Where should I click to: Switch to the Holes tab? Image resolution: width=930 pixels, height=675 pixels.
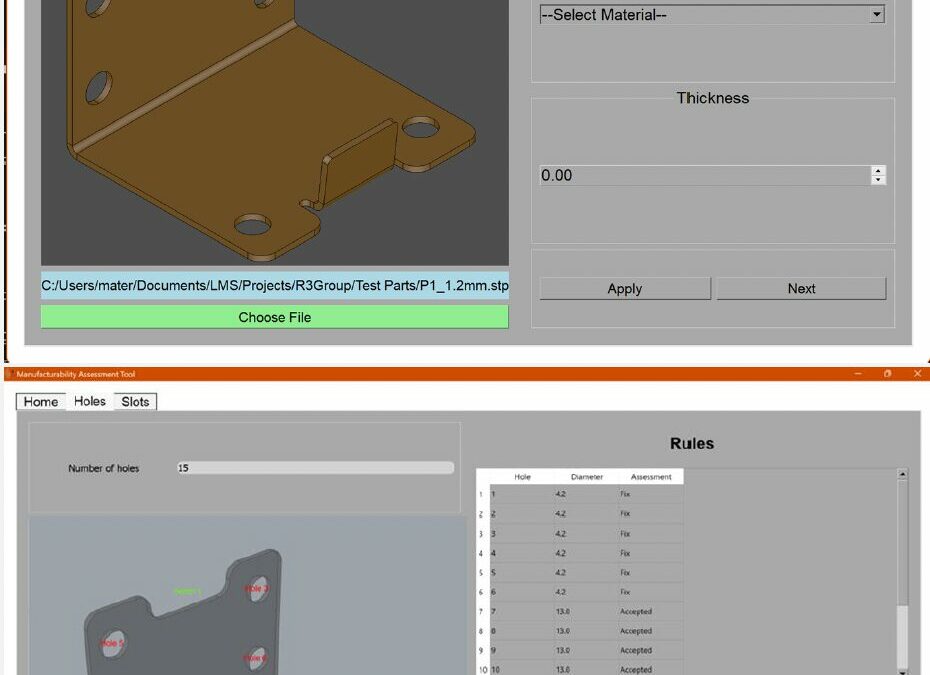click(x=90, y=401)
